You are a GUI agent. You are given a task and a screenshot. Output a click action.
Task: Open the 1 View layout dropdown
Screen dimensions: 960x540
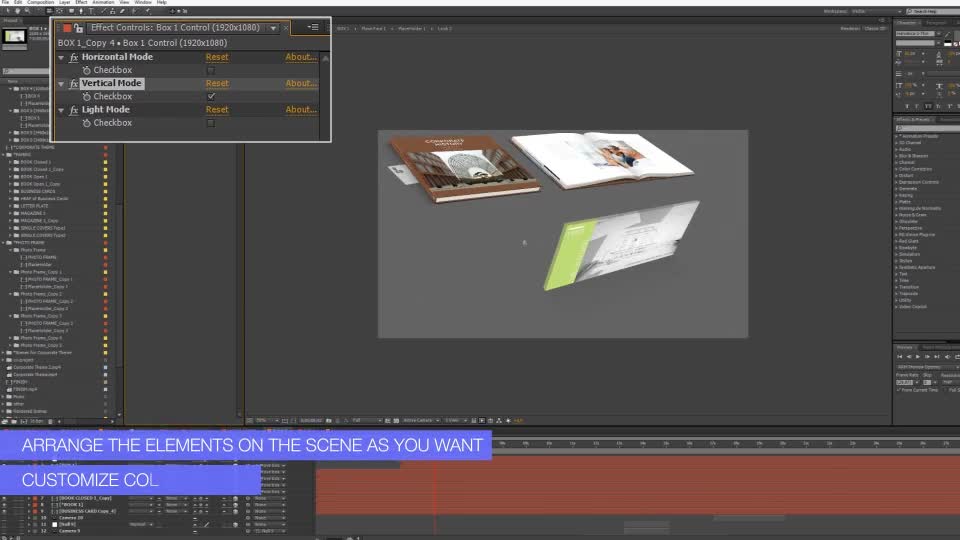(x=456, y=421)
